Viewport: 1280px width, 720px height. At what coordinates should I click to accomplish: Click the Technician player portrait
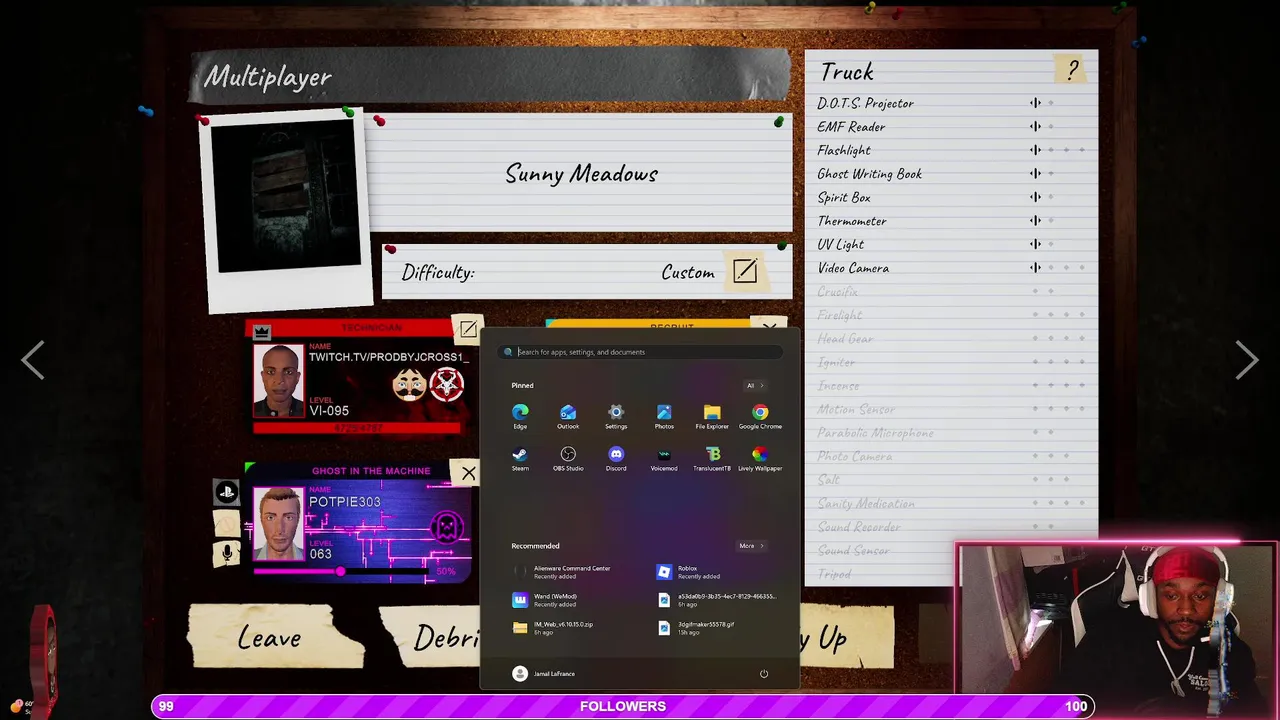(278, 380)
